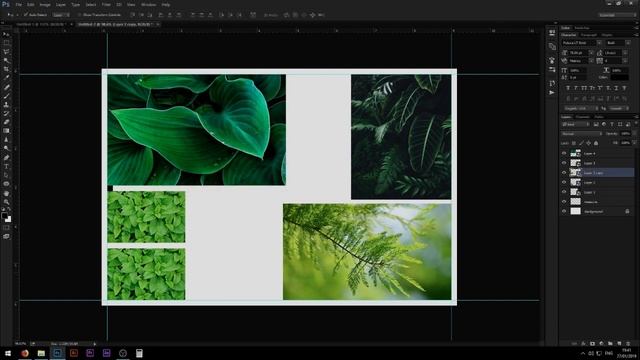
Task: Set background color swatch
Action: point(8,220)
